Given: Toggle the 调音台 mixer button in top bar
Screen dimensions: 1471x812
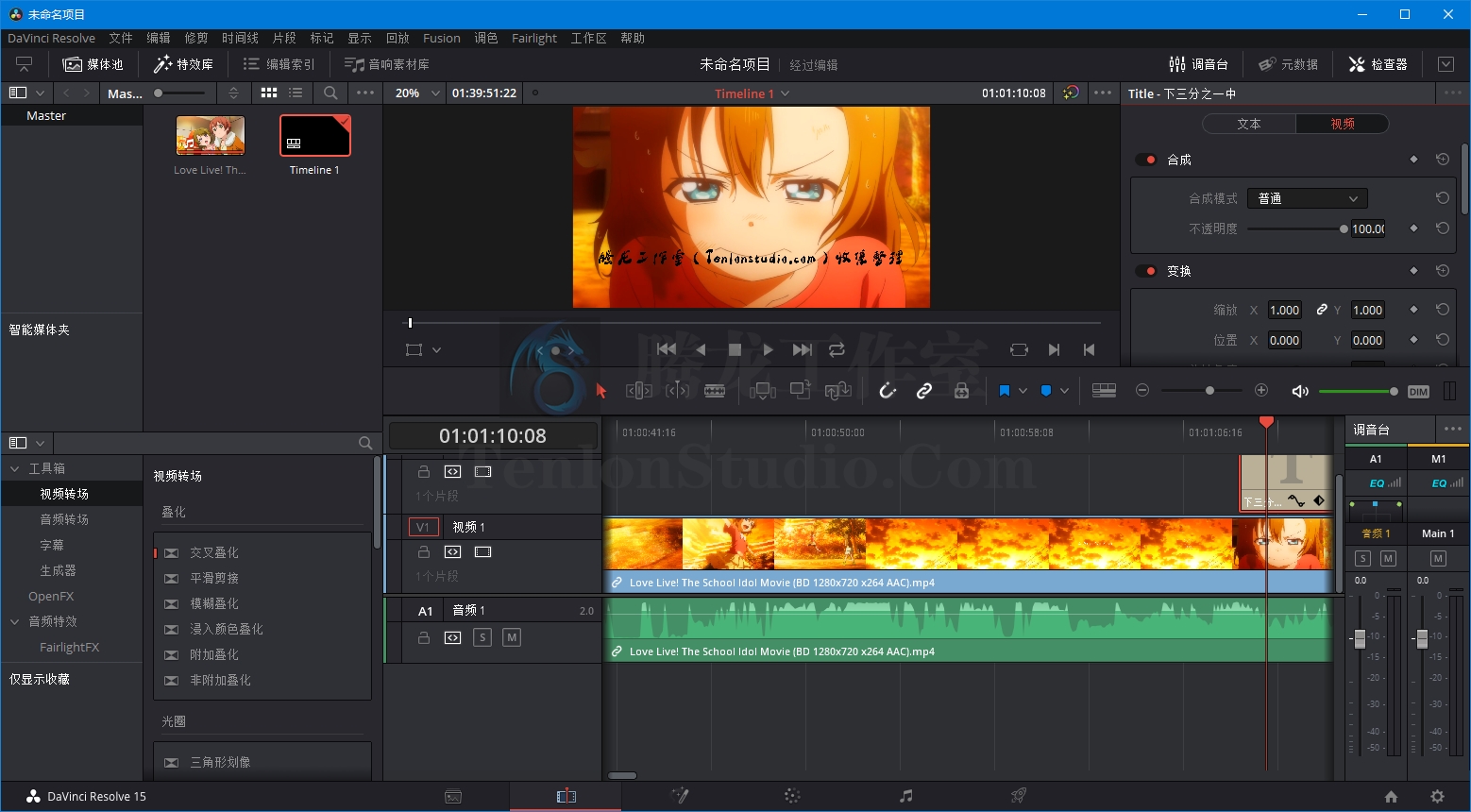Looking at the screenshot, I should coord(1198,64).
